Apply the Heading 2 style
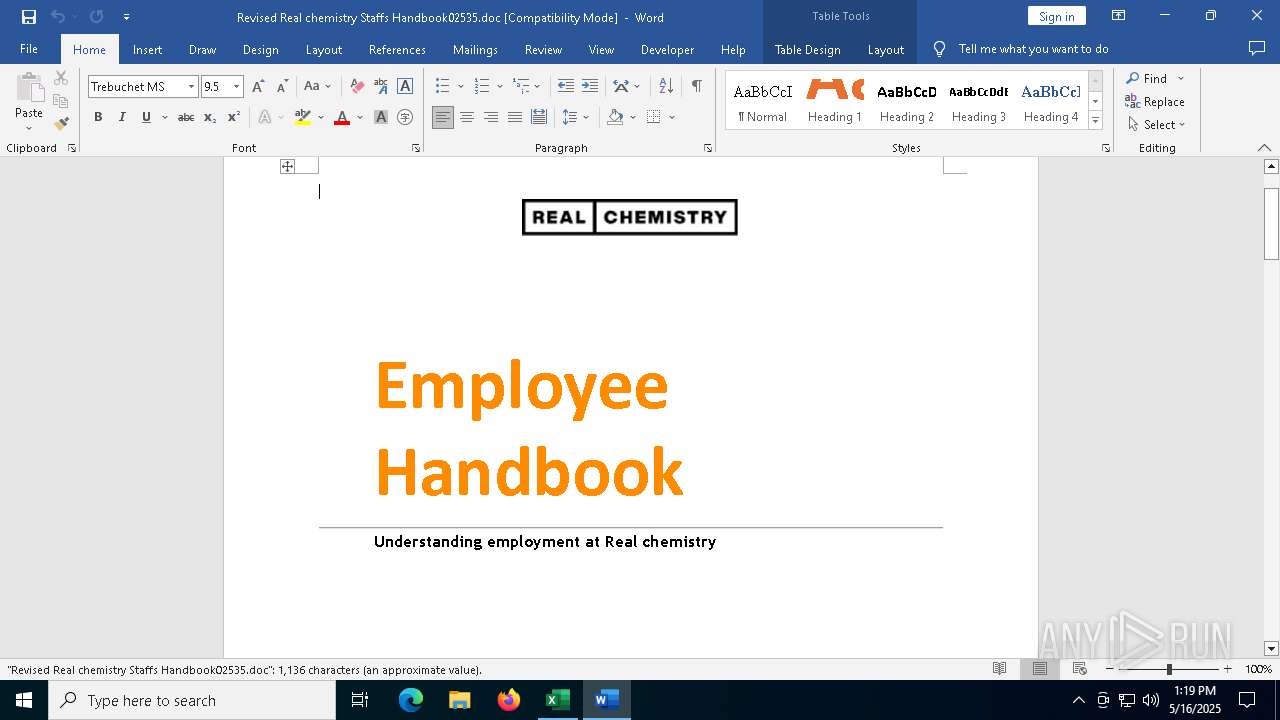Image resolution: width=1280 pixels, height=720 pixels. click(907, 102)
